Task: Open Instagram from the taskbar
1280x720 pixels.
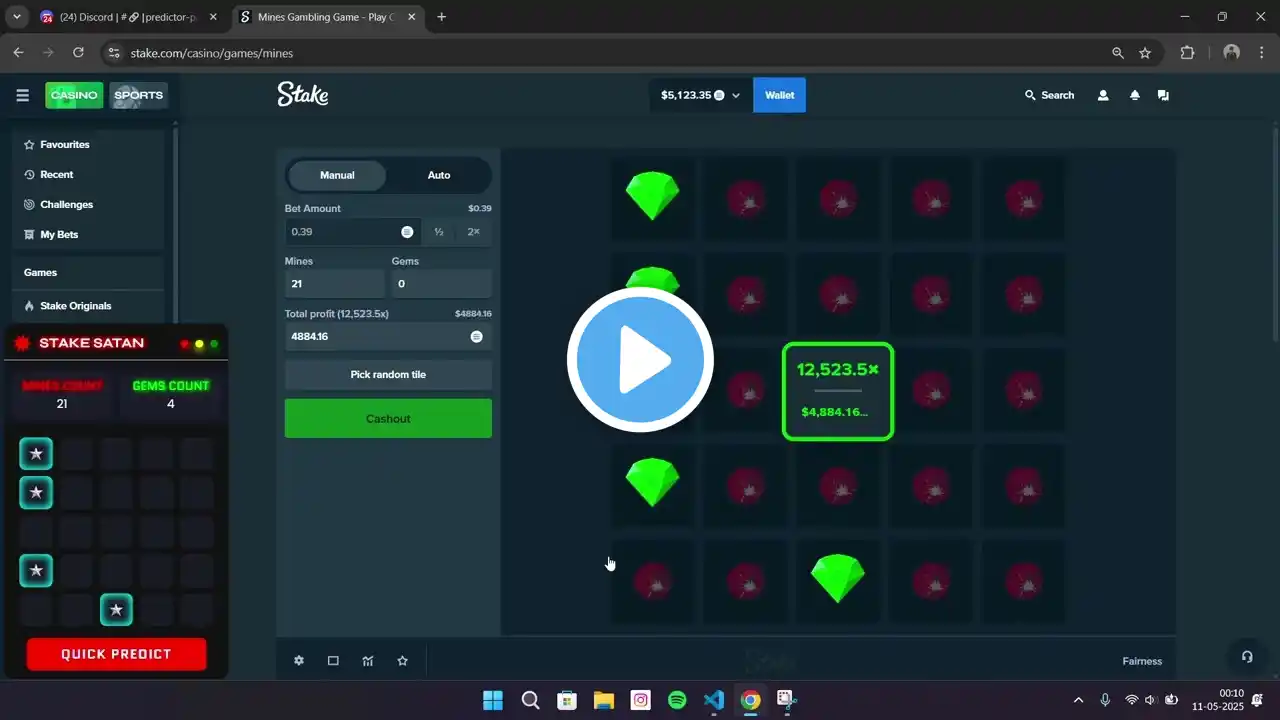Action: click(640, 700)
